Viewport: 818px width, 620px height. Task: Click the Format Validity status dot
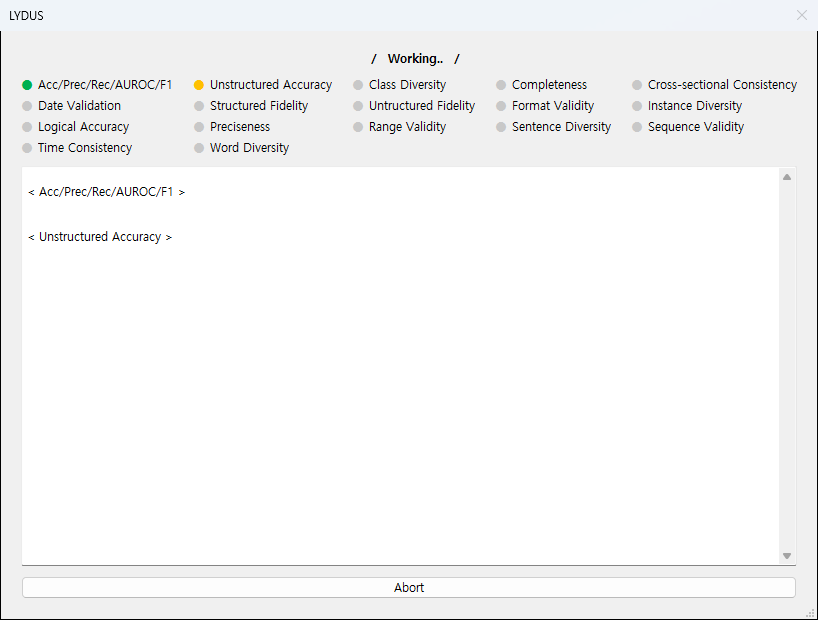coord(501,106)
